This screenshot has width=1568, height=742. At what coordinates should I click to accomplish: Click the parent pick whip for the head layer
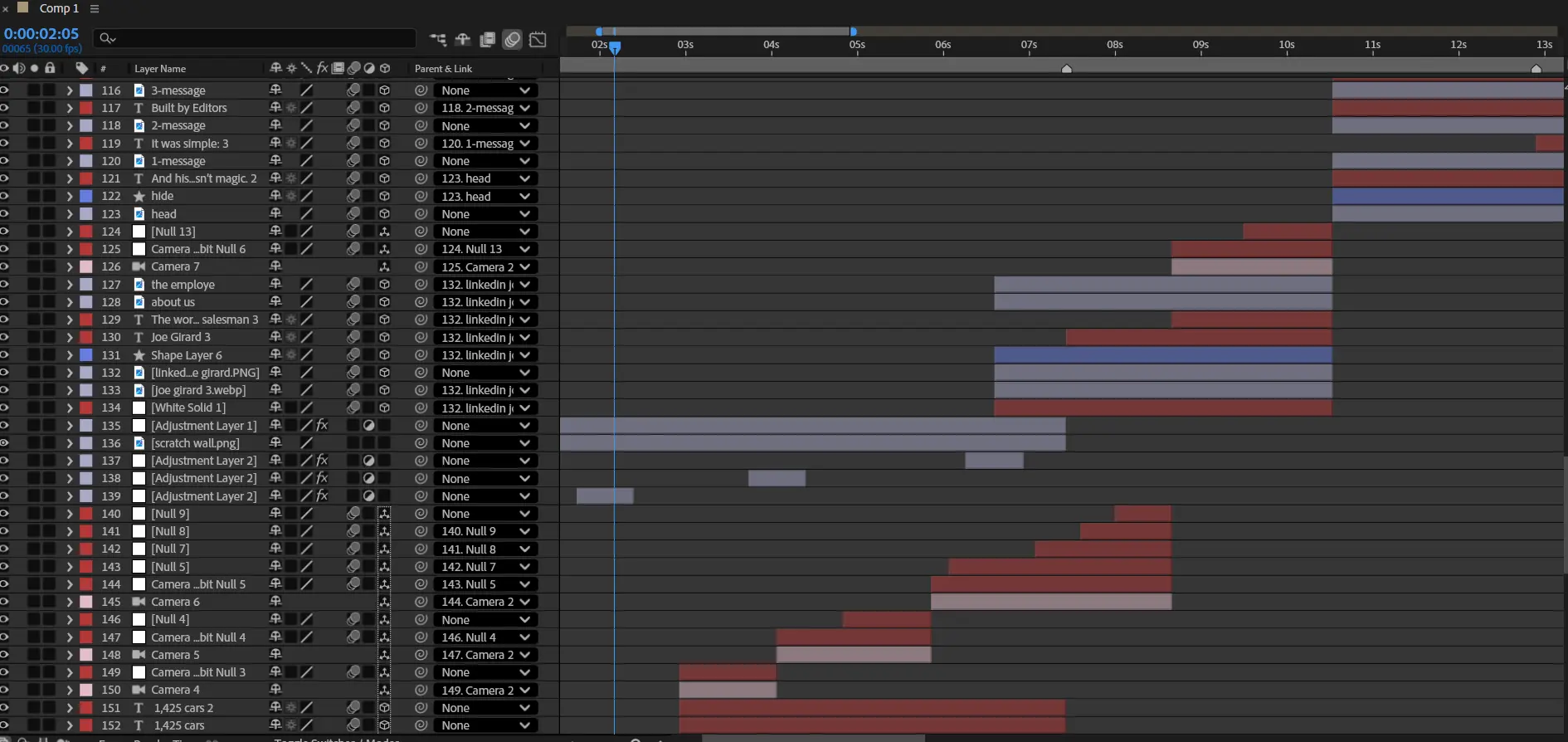pos(421,214)
